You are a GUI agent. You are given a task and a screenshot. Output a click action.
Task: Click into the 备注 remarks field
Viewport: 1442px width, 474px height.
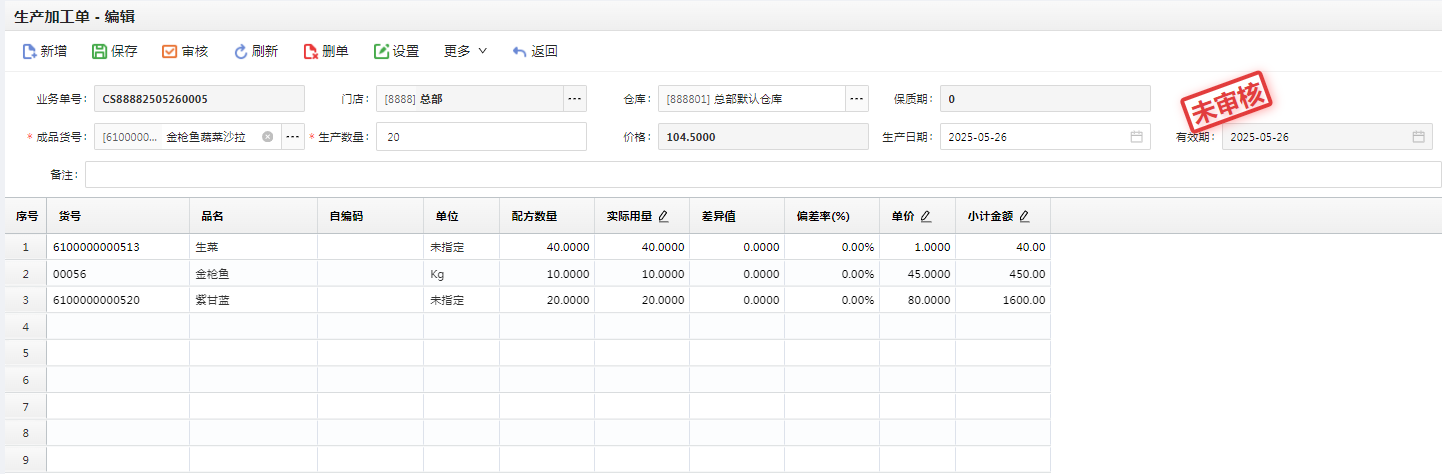760,175
